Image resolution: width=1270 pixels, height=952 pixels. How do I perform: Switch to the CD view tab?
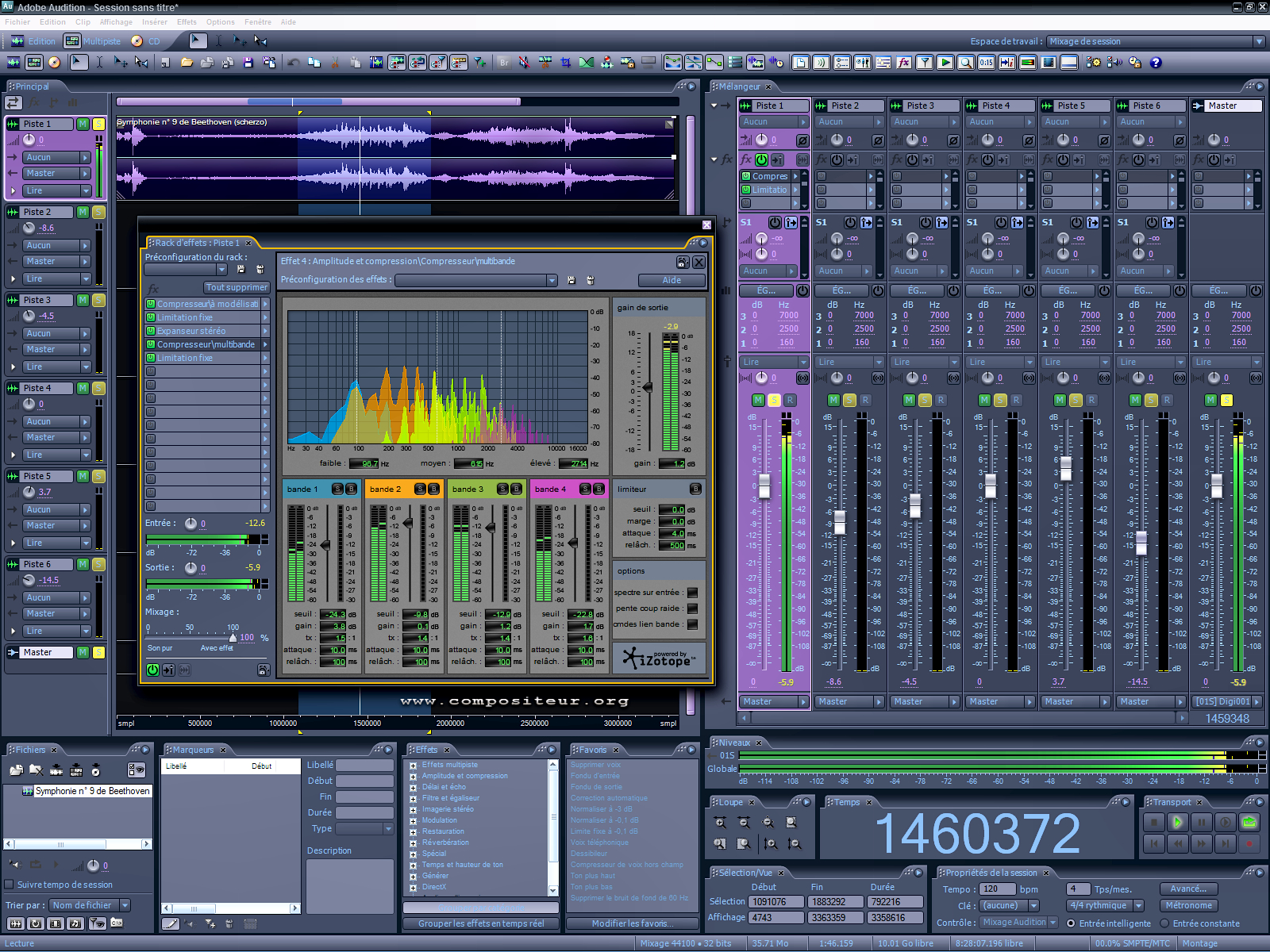(146, 41)
